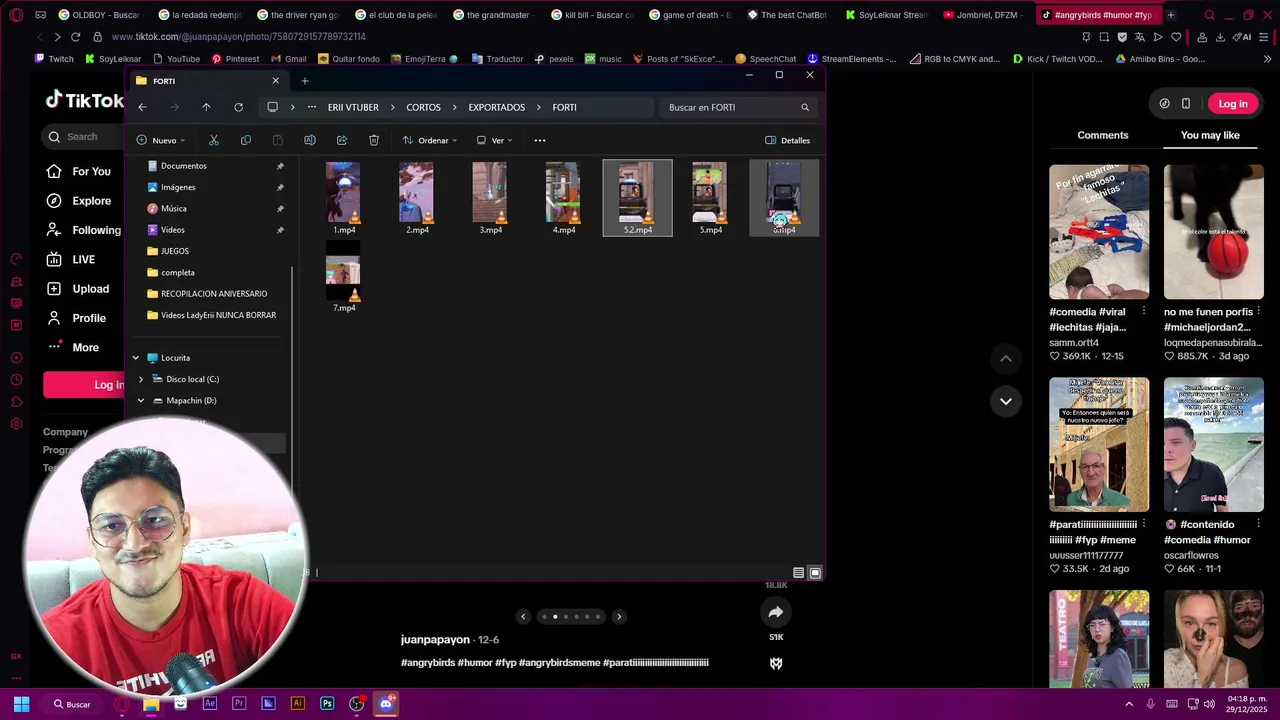Switch to You may like tab
1280x720 pixels.
1210,135
